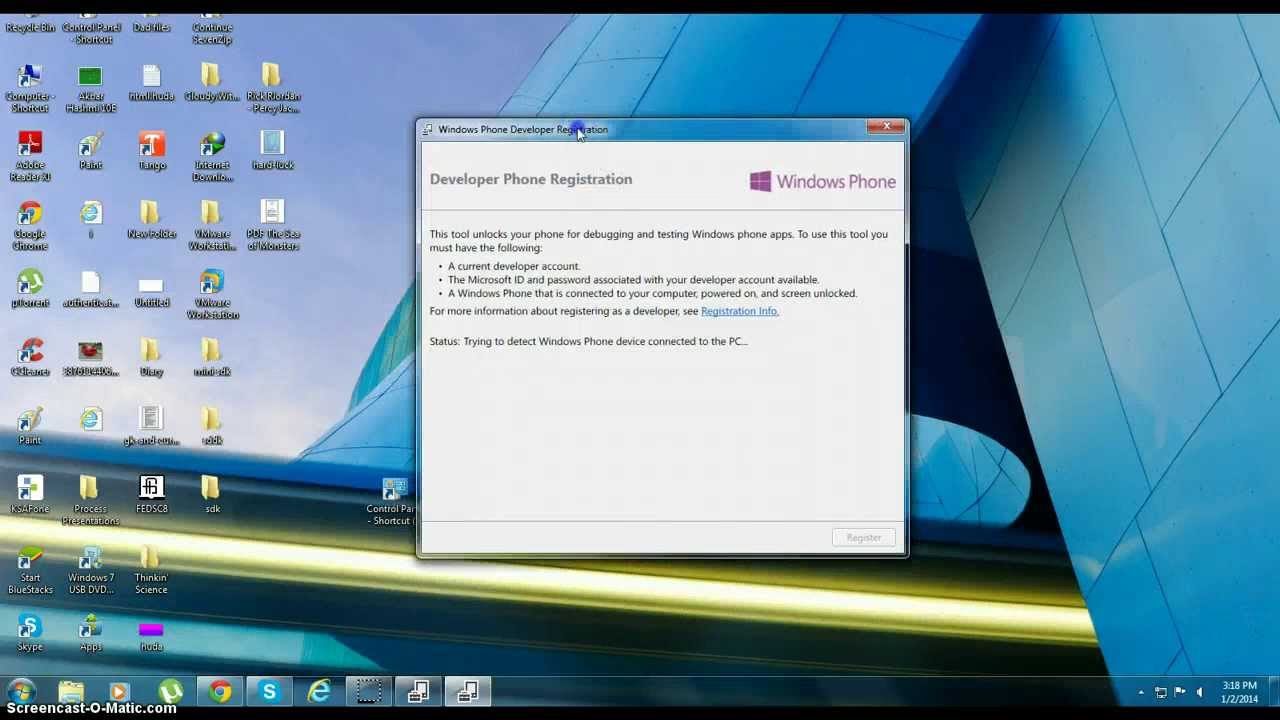This screenshot has height=720, width=1280.
Task: Open µTorrent from the taskbar
Action: [x=170, y=691]
